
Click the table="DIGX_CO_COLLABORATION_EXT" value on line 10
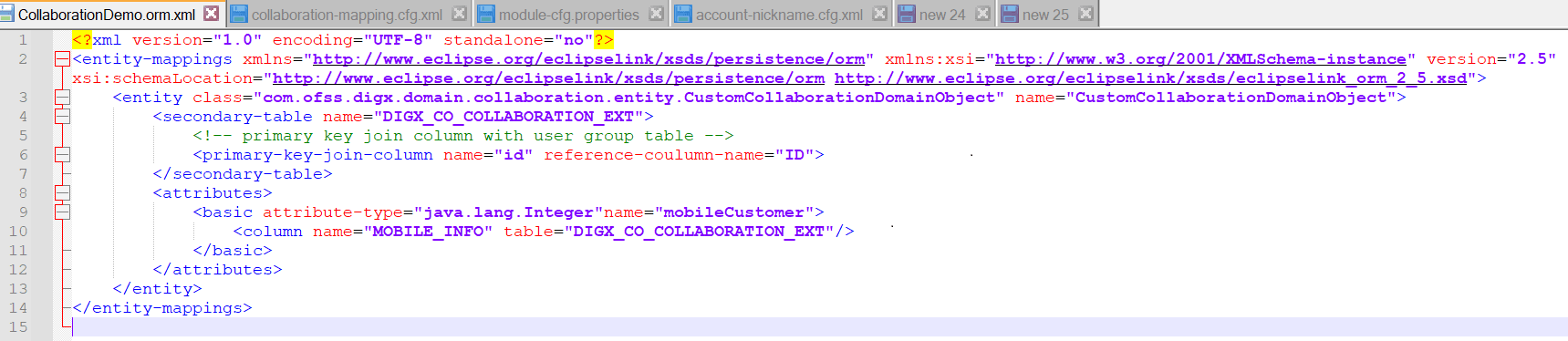(699, 232)
